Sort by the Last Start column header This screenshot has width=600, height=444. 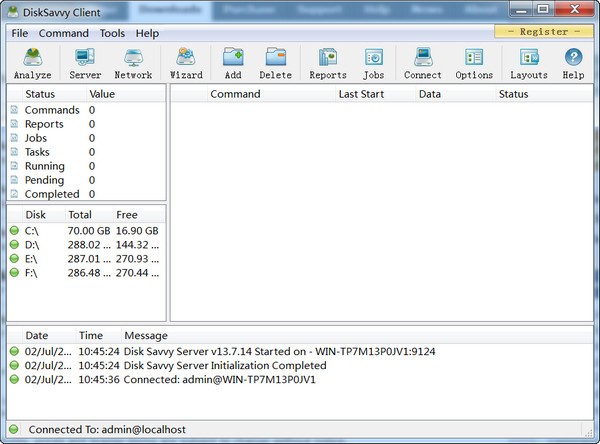point(362,94)
